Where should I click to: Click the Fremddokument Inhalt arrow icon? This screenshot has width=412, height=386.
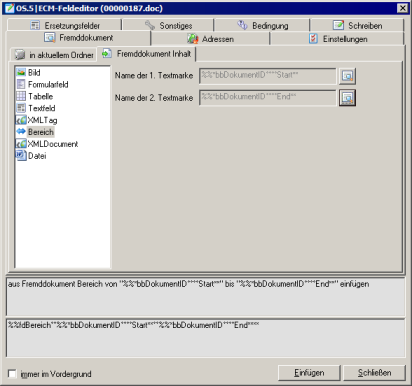(x=107, y=53)
